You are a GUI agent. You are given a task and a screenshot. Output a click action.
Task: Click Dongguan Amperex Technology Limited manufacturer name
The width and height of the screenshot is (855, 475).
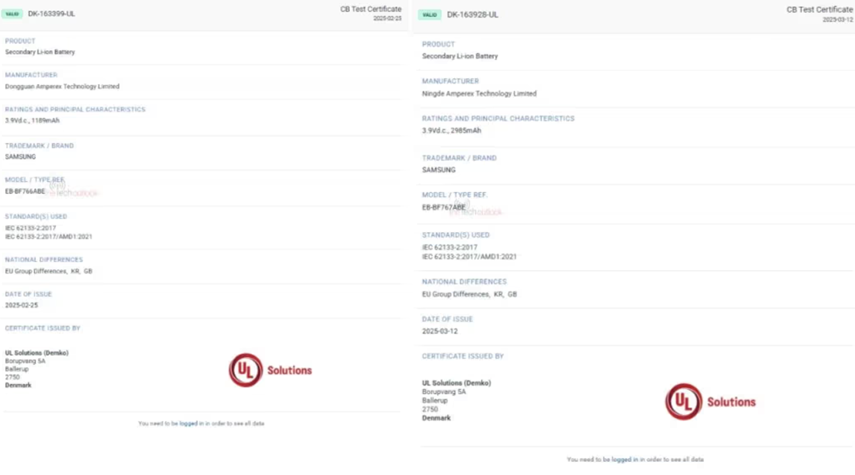tap(62, 86)
